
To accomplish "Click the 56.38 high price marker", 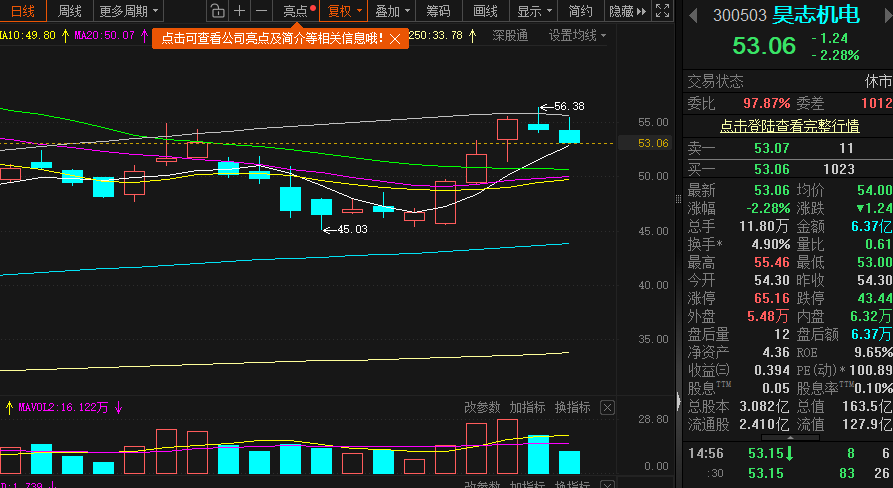I will [568, 106].
